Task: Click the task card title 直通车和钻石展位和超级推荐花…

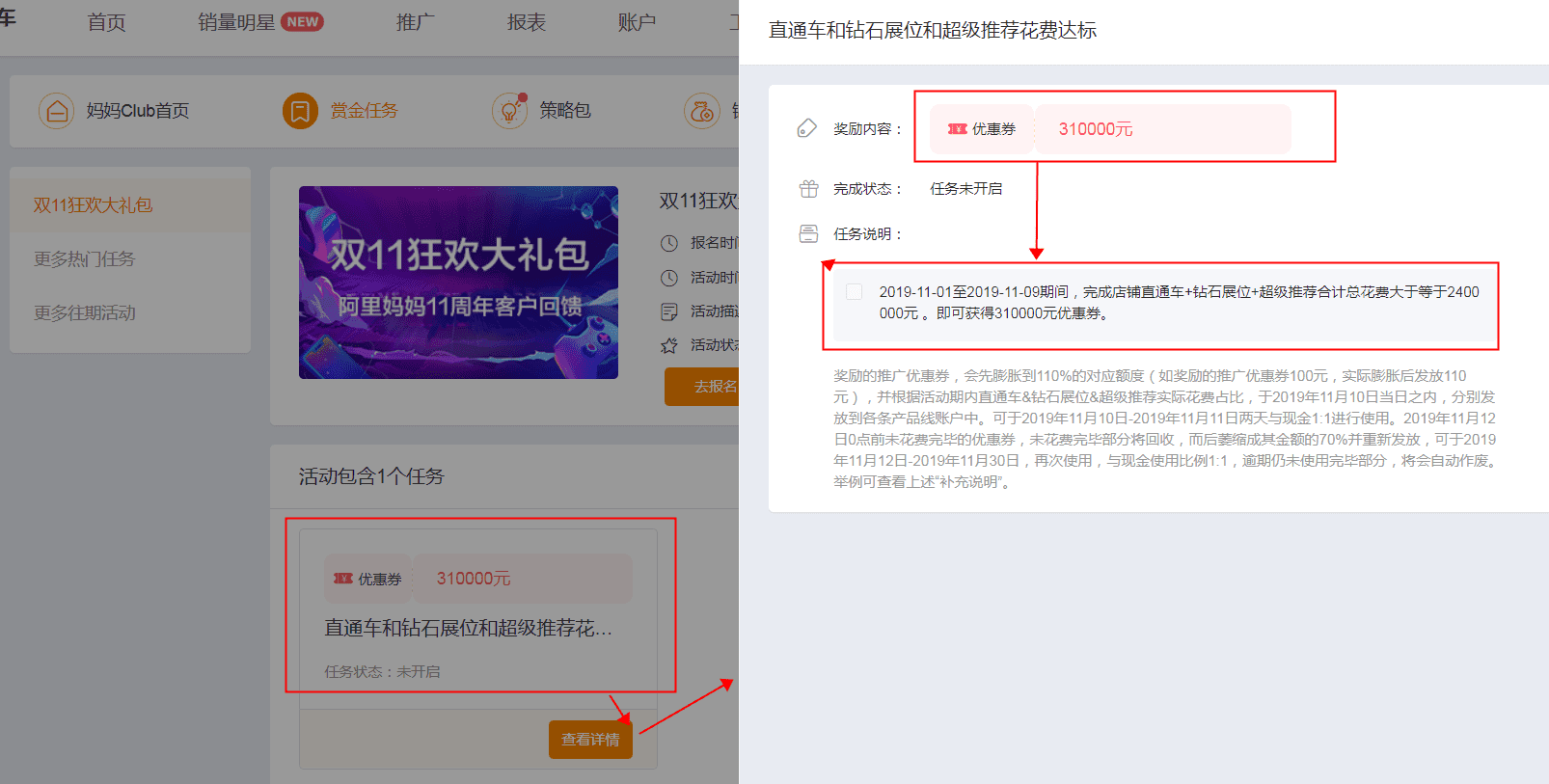Action: [468, 629]
